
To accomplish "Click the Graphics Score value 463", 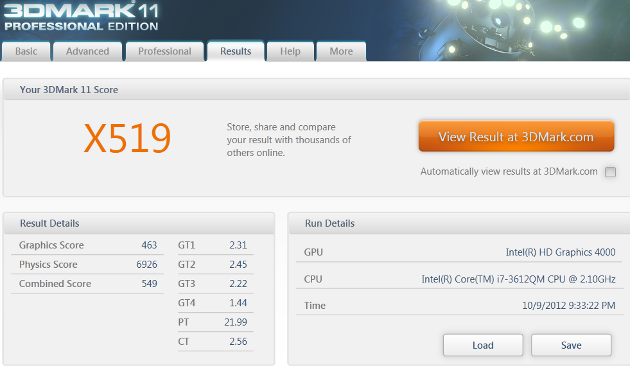I will (x=149, y=245).
